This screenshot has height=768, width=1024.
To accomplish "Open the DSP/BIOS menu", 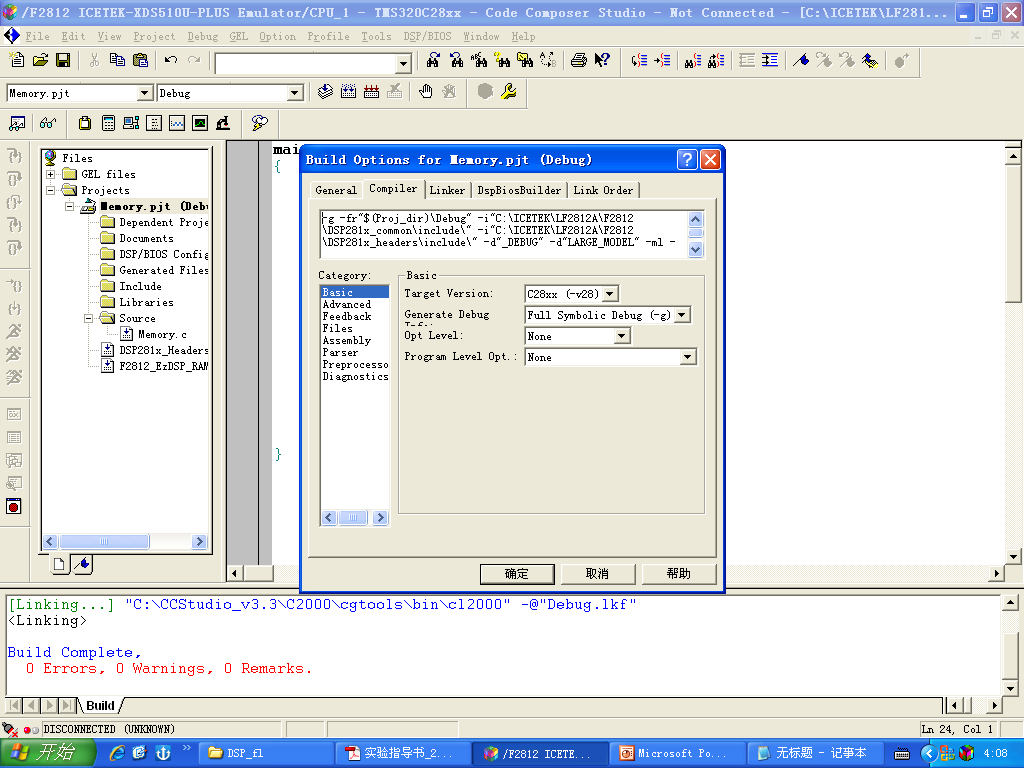I will tap(427, 37).
